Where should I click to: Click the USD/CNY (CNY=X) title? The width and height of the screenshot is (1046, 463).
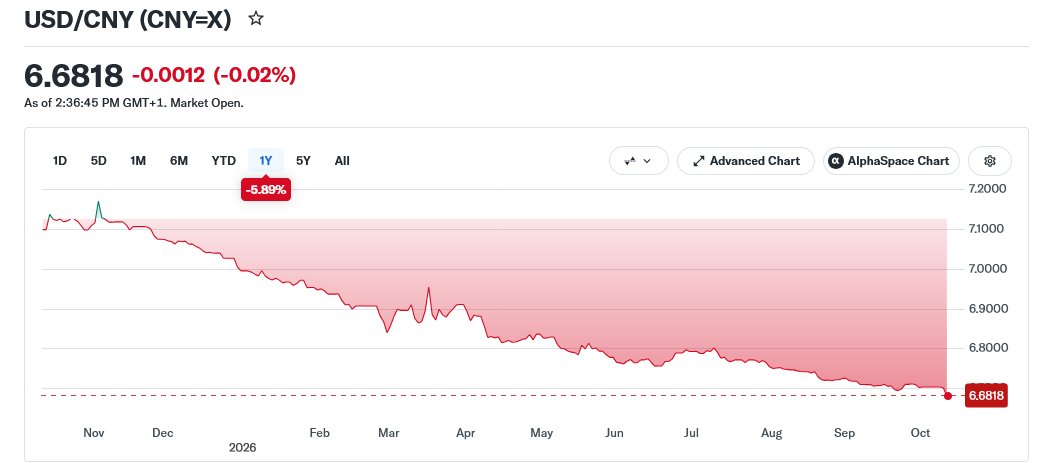coord(127,19)
